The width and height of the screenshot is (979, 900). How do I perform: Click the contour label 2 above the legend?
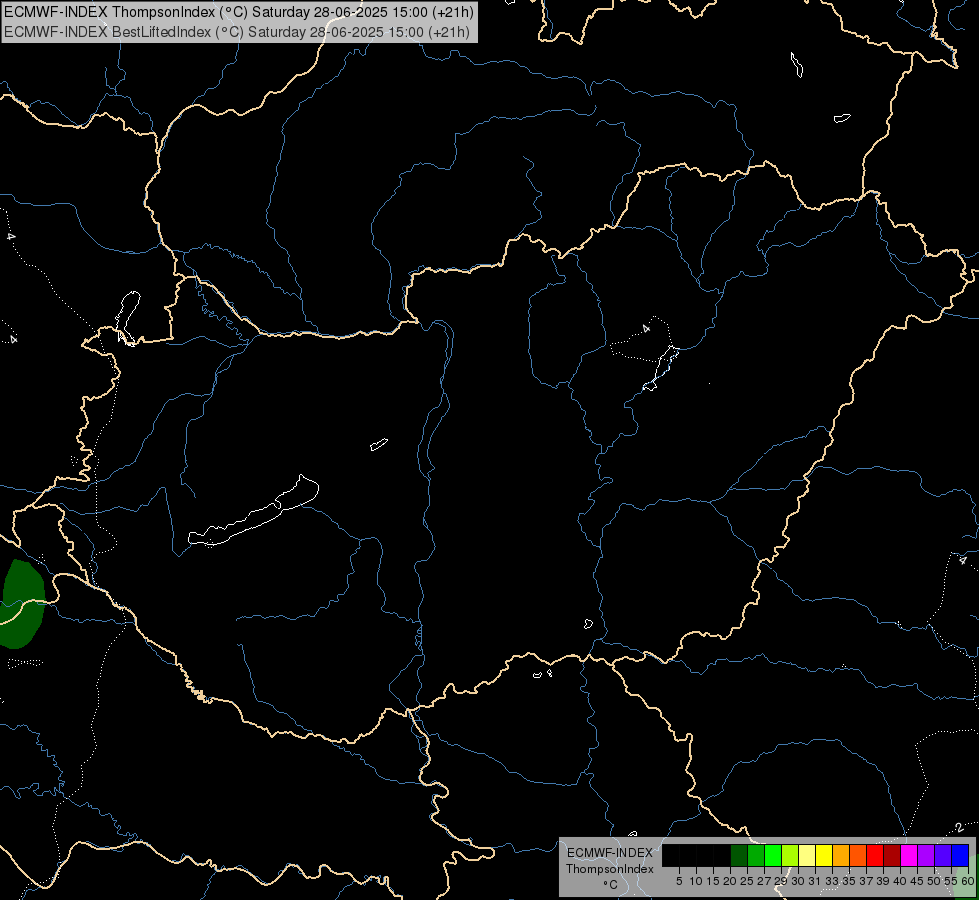959,828
